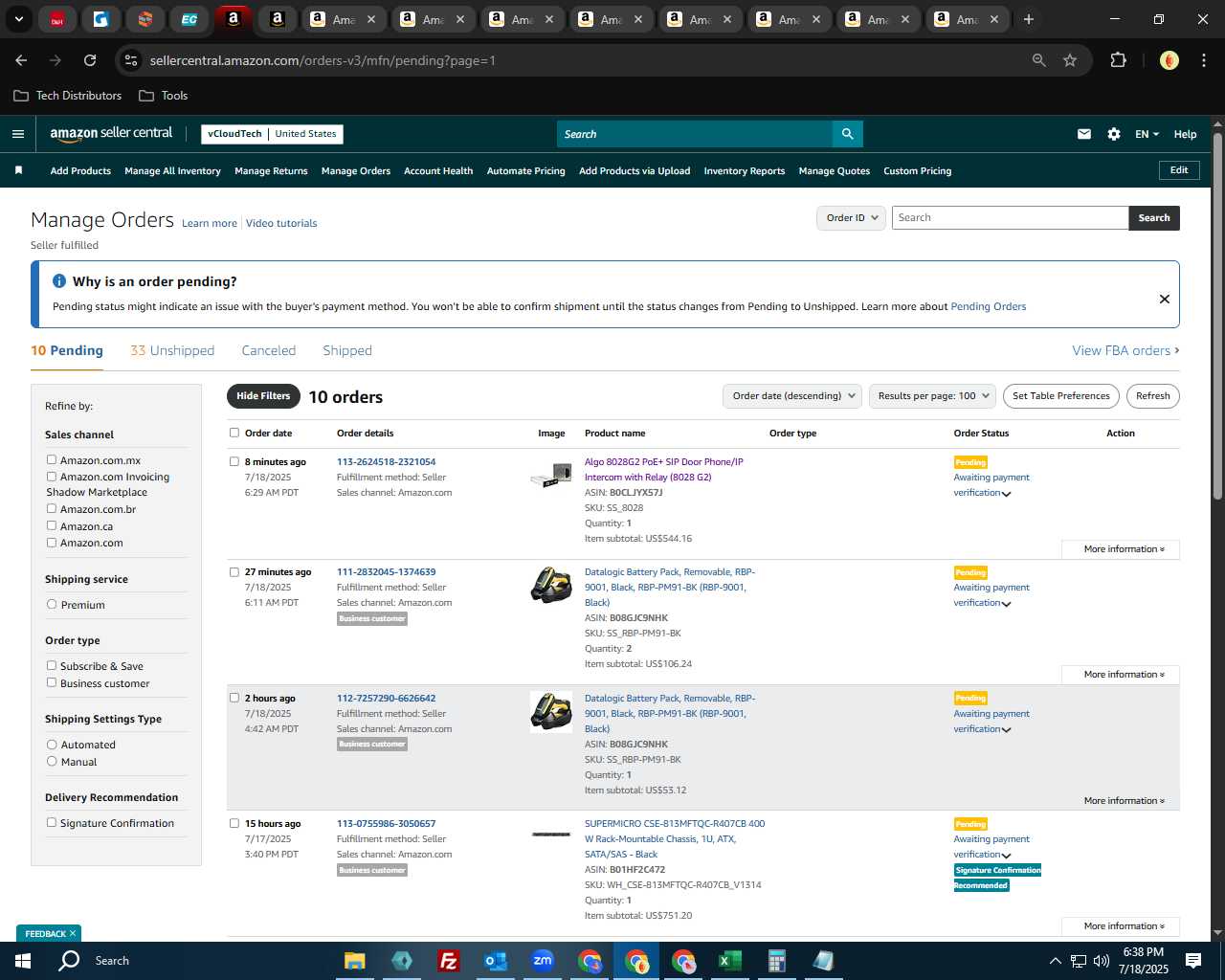Click the browser zoom magnifier icon in address bar
1225x980 pixels.
1039,60
